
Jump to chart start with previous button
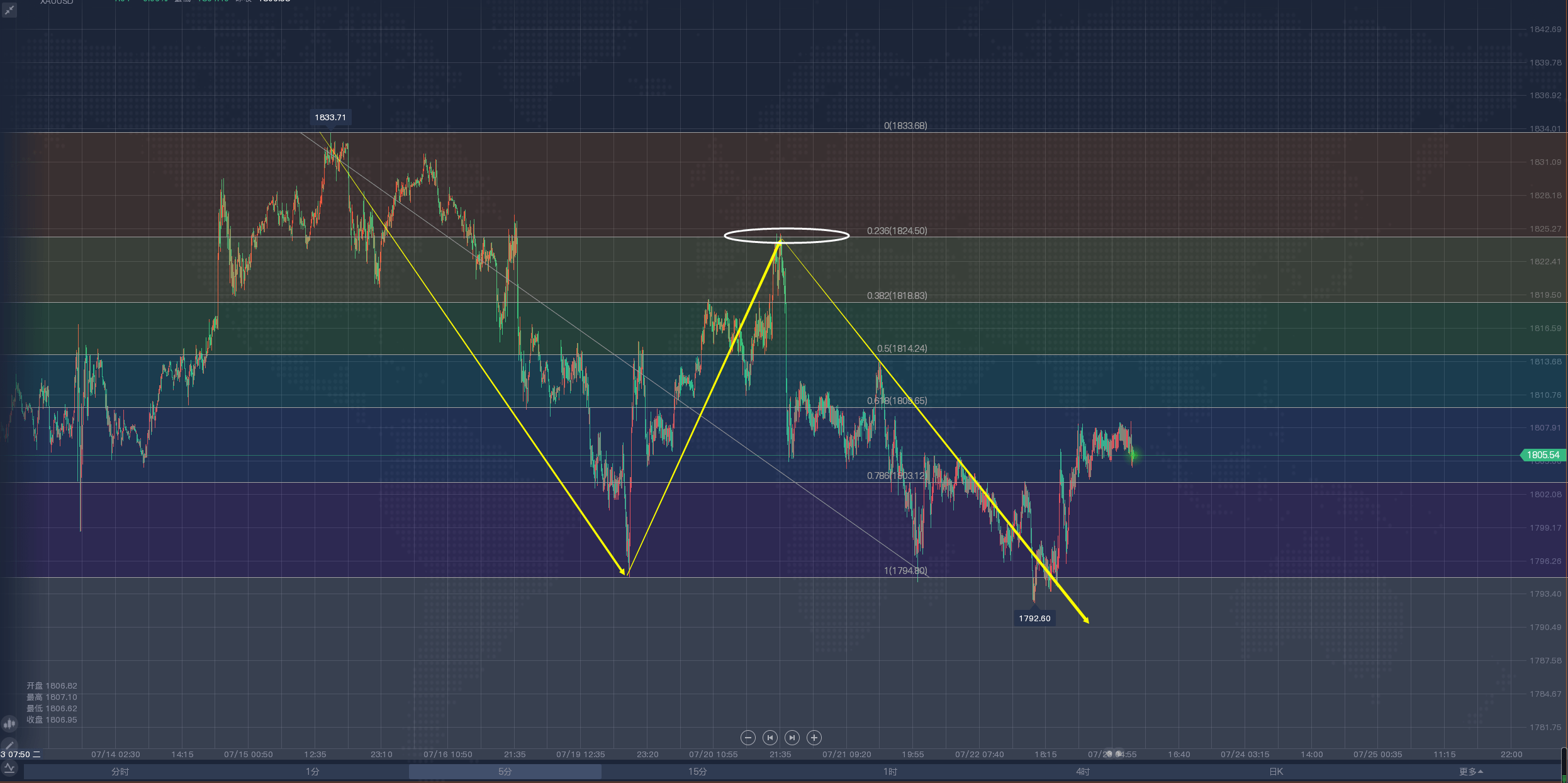click(x=770, y=738)
